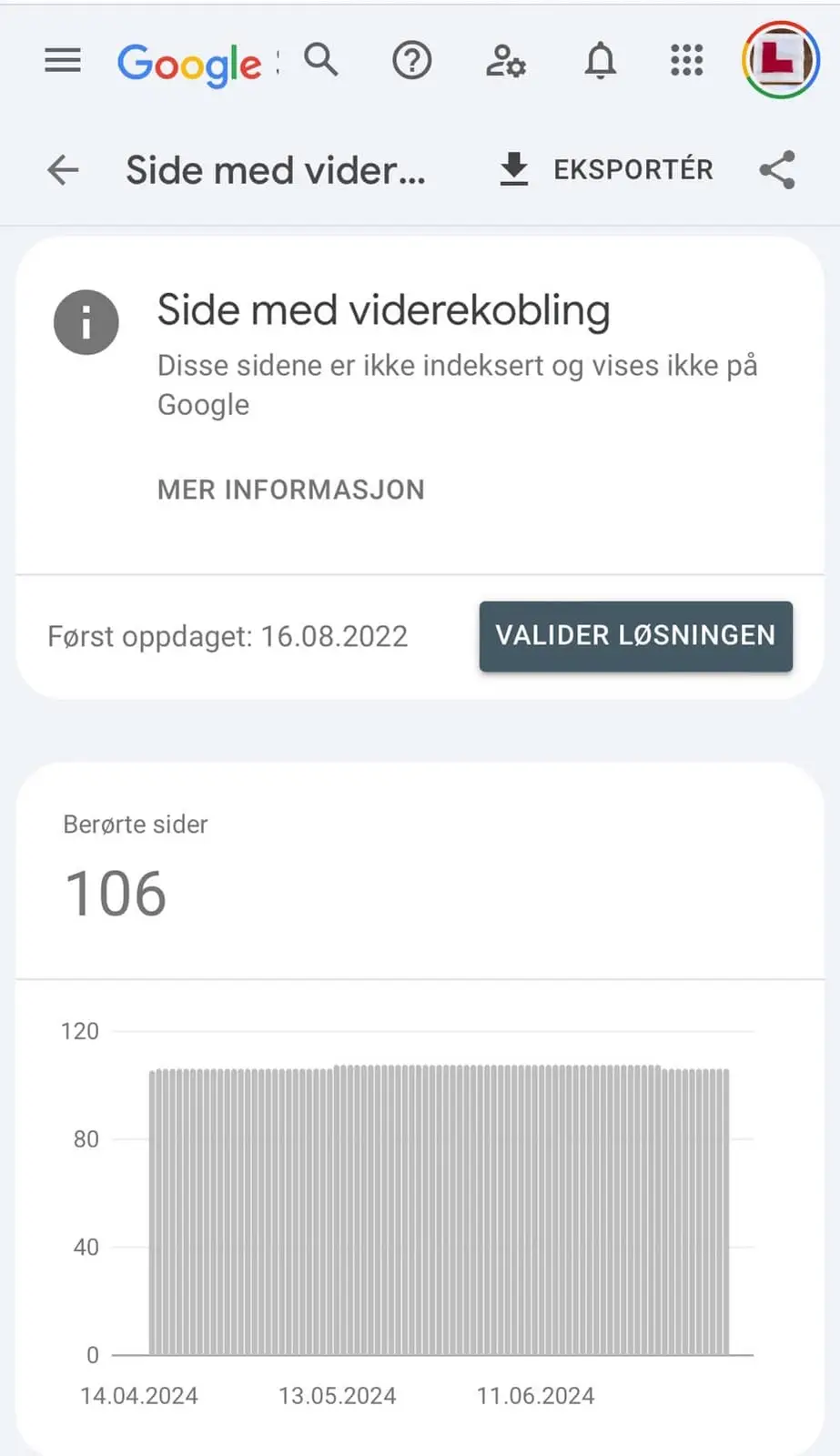Open users and permissions settings icon

pos(505,61)
